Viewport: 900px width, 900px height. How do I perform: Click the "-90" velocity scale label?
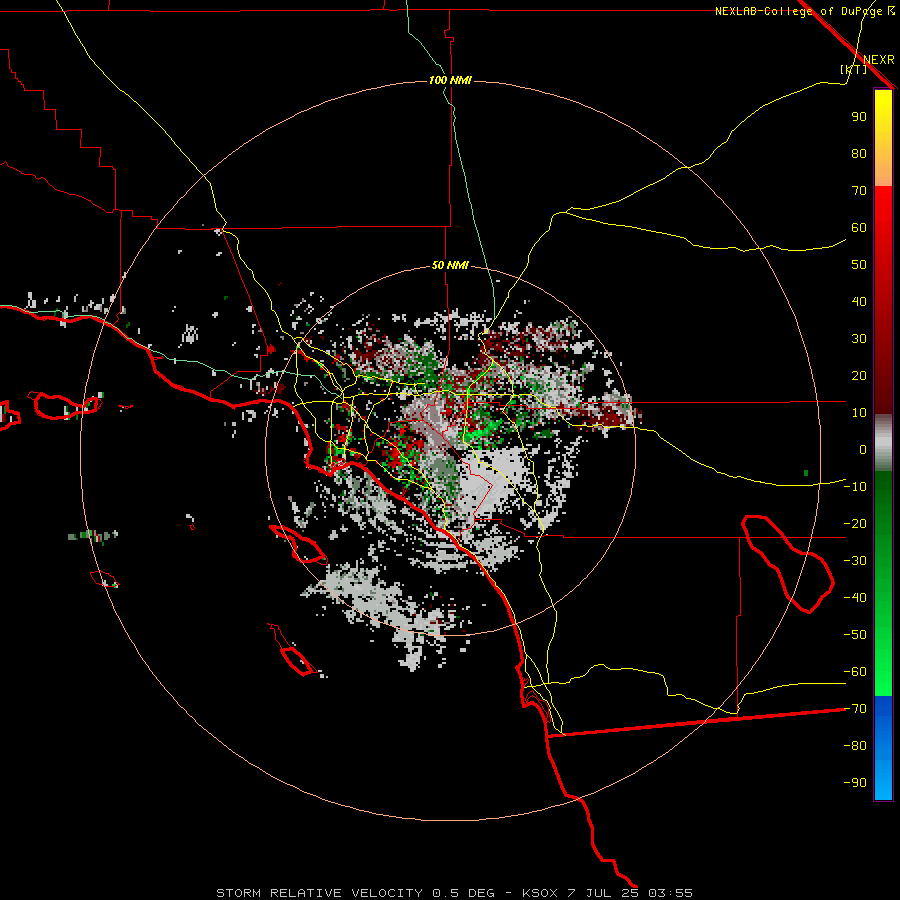click(x=855, y=783)
